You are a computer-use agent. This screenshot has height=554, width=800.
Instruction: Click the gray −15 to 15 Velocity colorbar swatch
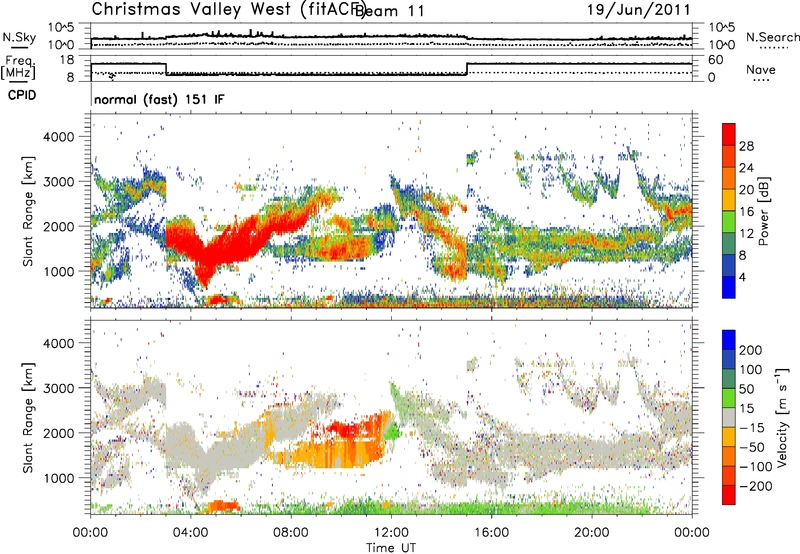[729, 417]
